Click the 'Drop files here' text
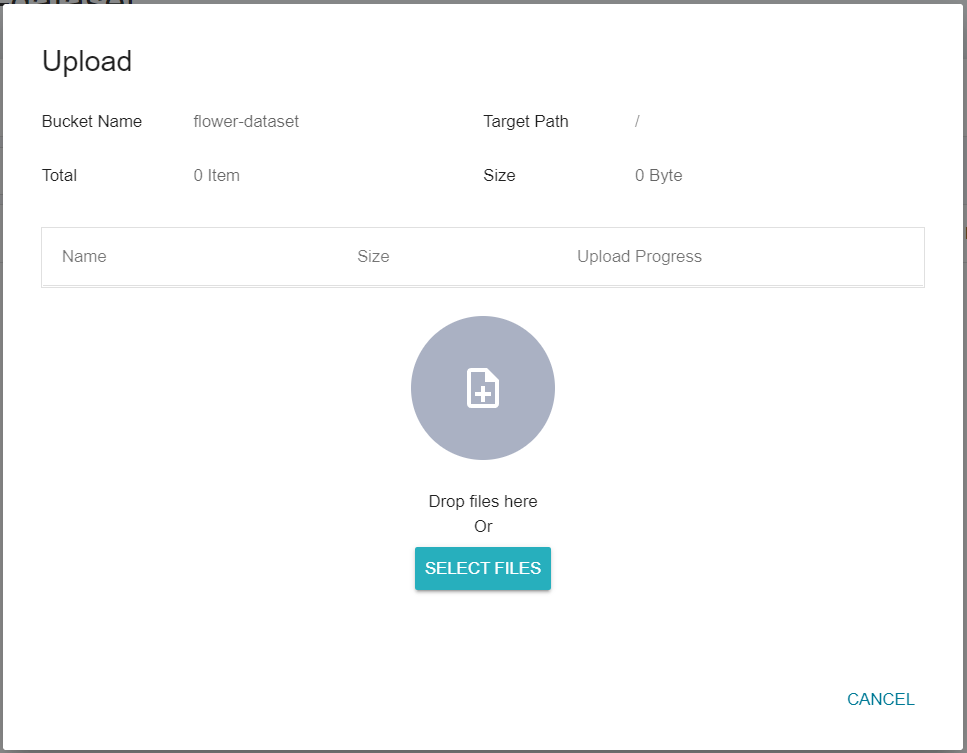This screenshot has height=753, width=967. [x=482, y=501]
